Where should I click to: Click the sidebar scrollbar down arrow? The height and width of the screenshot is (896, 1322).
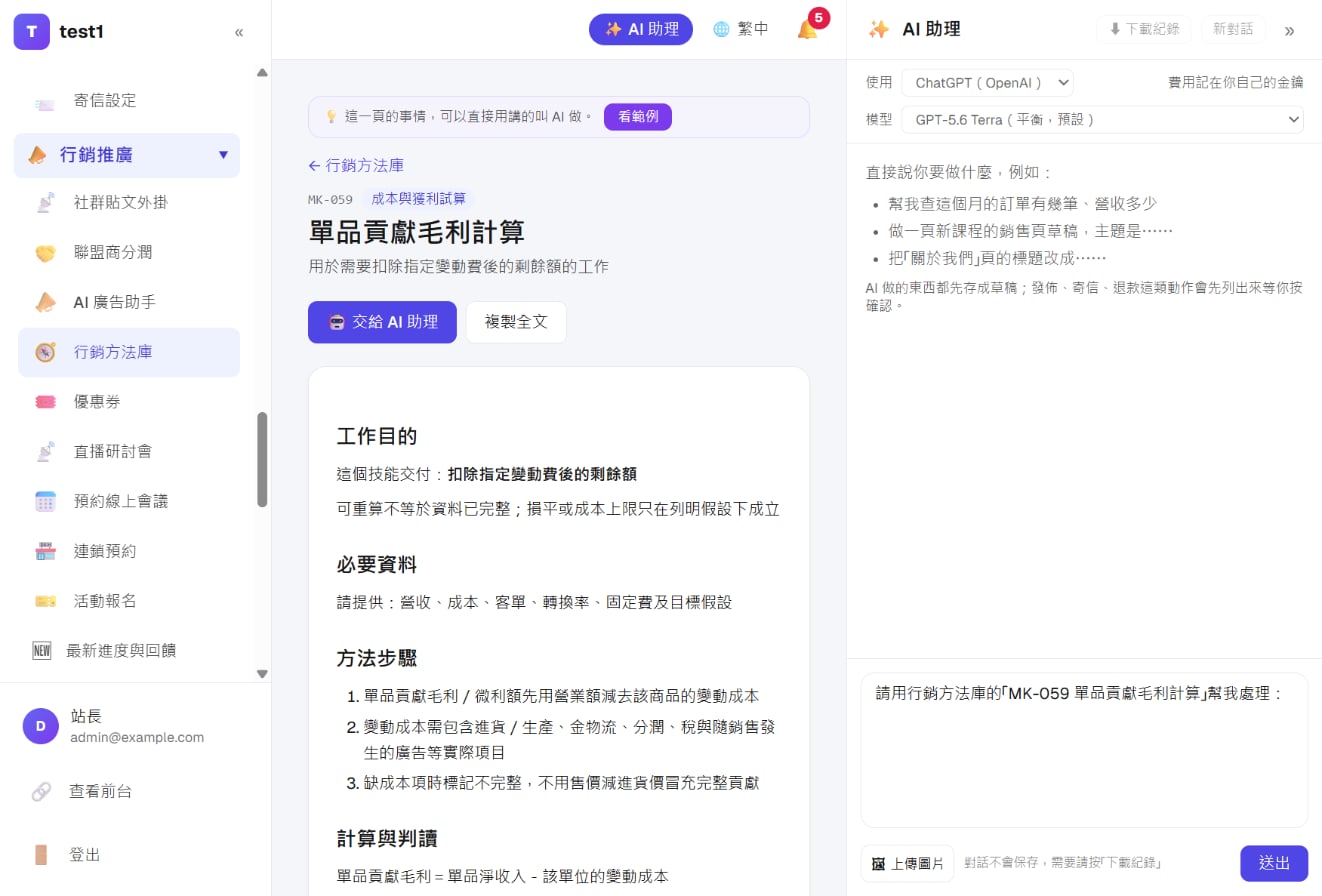[262, 674]
